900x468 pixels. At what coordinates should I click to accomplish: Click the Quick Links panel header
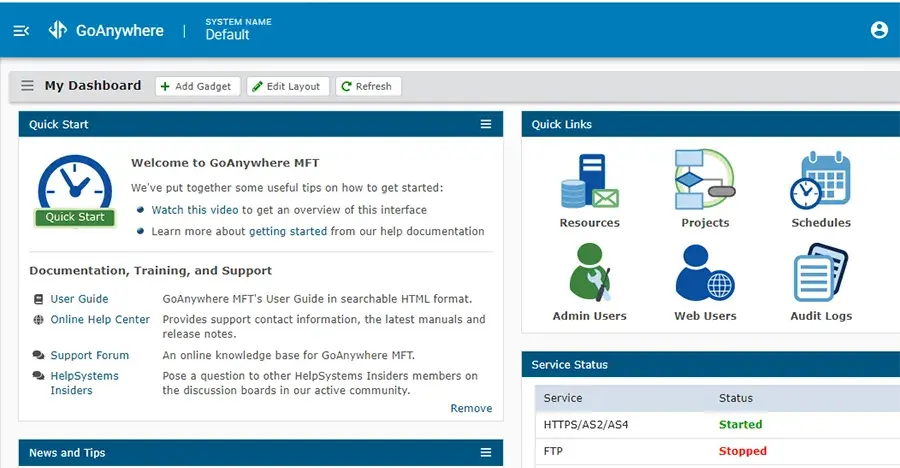tap(711, 124)
